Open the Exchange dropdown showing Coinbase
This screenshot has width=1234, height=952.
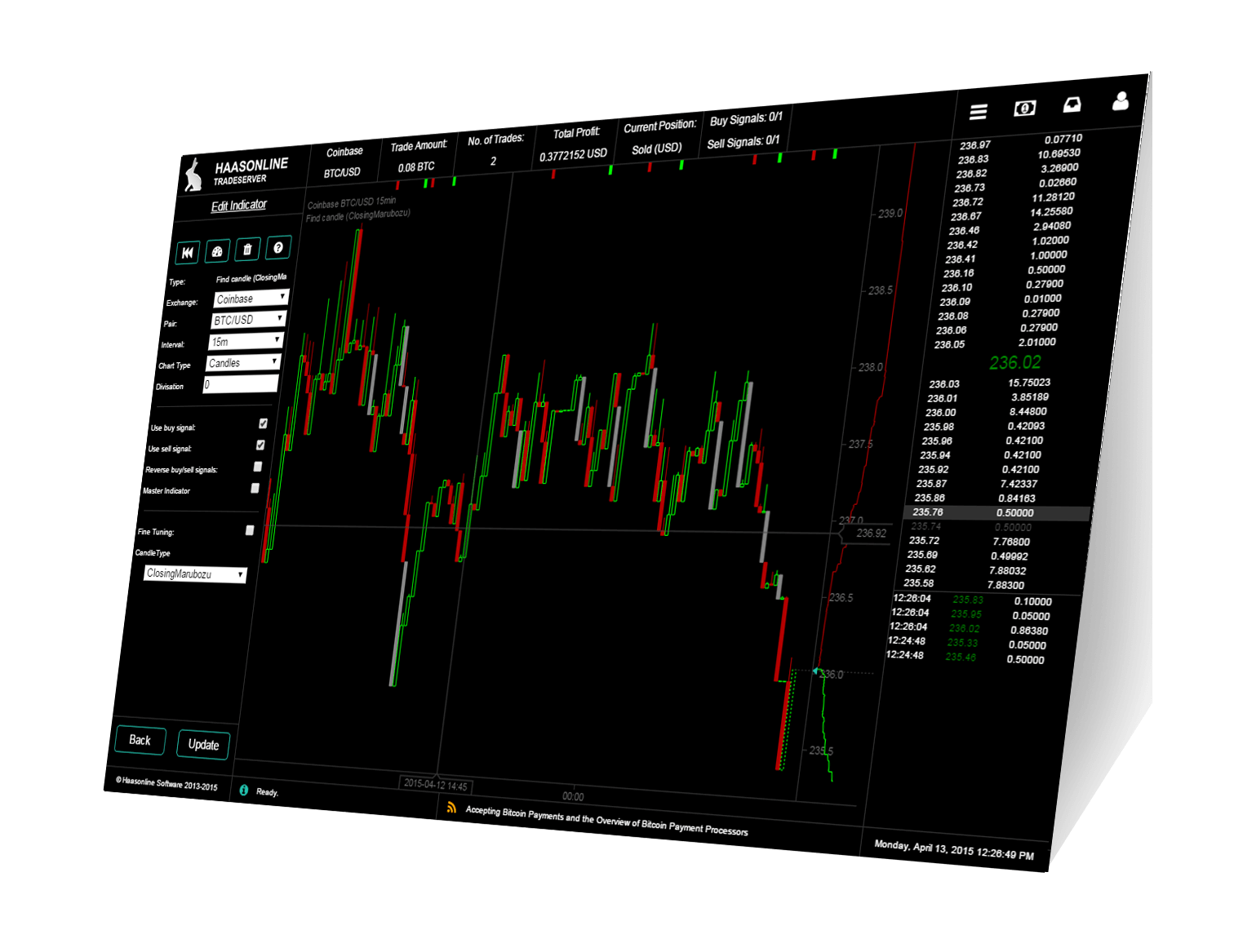[x=251, y=299]
